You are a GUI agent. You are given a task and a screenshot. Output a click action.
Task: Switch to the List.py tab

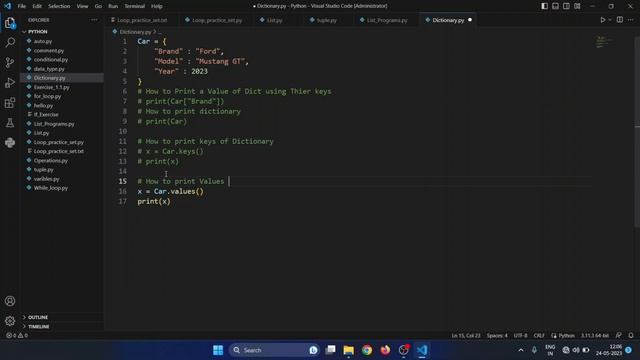(274, 20)
